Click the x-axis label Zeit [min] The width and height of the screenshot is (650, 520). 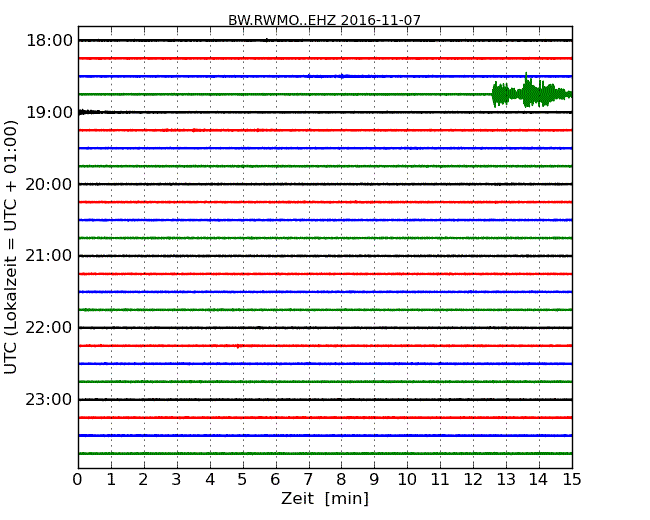(325, 498)
